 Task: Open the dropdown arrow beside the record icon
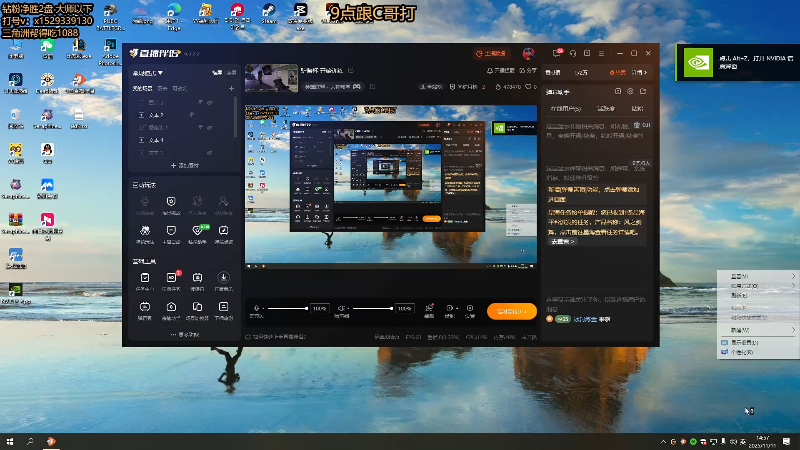[x=457, y=309]
